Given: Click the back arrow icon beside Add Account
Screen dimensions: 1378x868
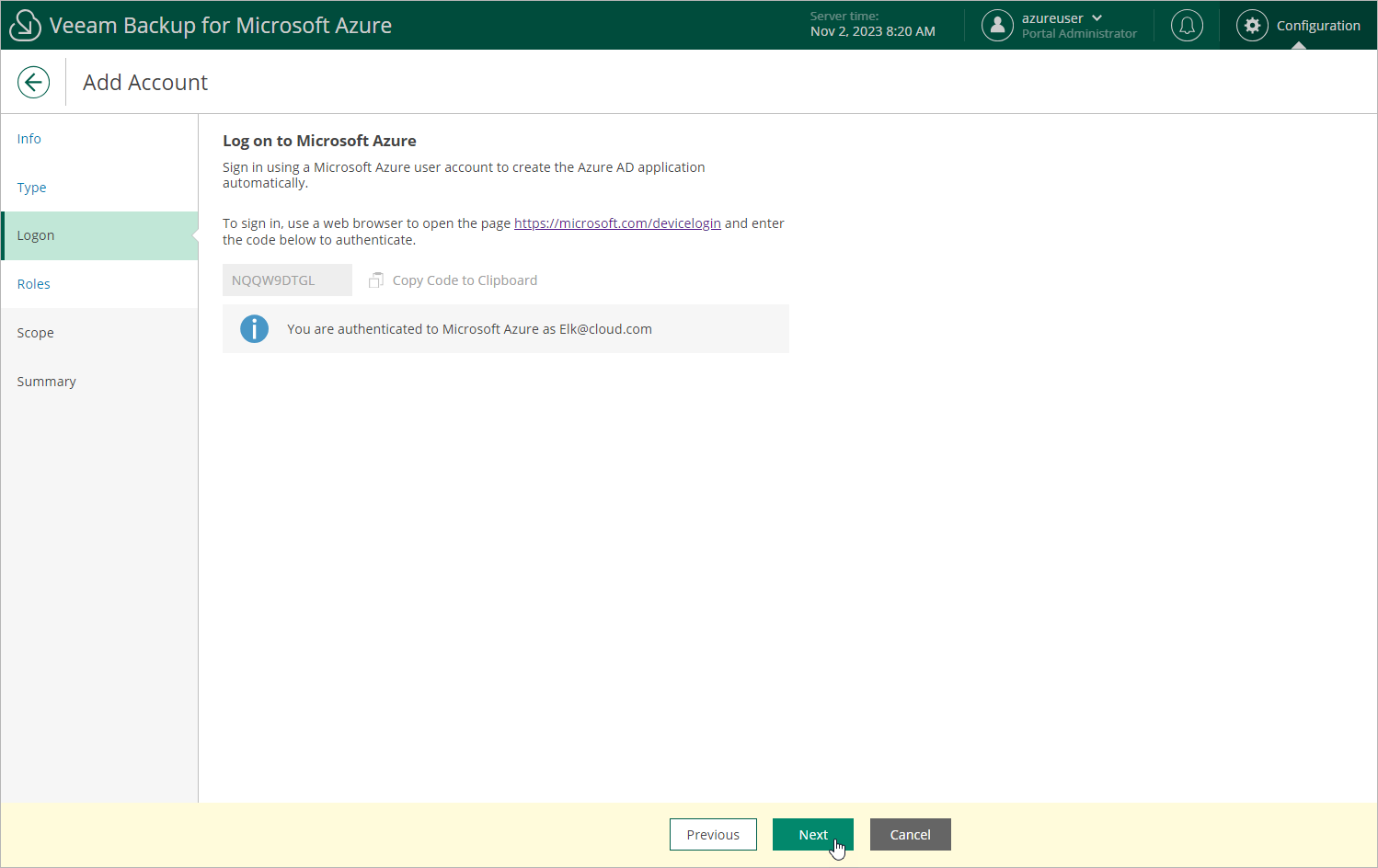Looking at the screenshot, I should coord(33,83).
